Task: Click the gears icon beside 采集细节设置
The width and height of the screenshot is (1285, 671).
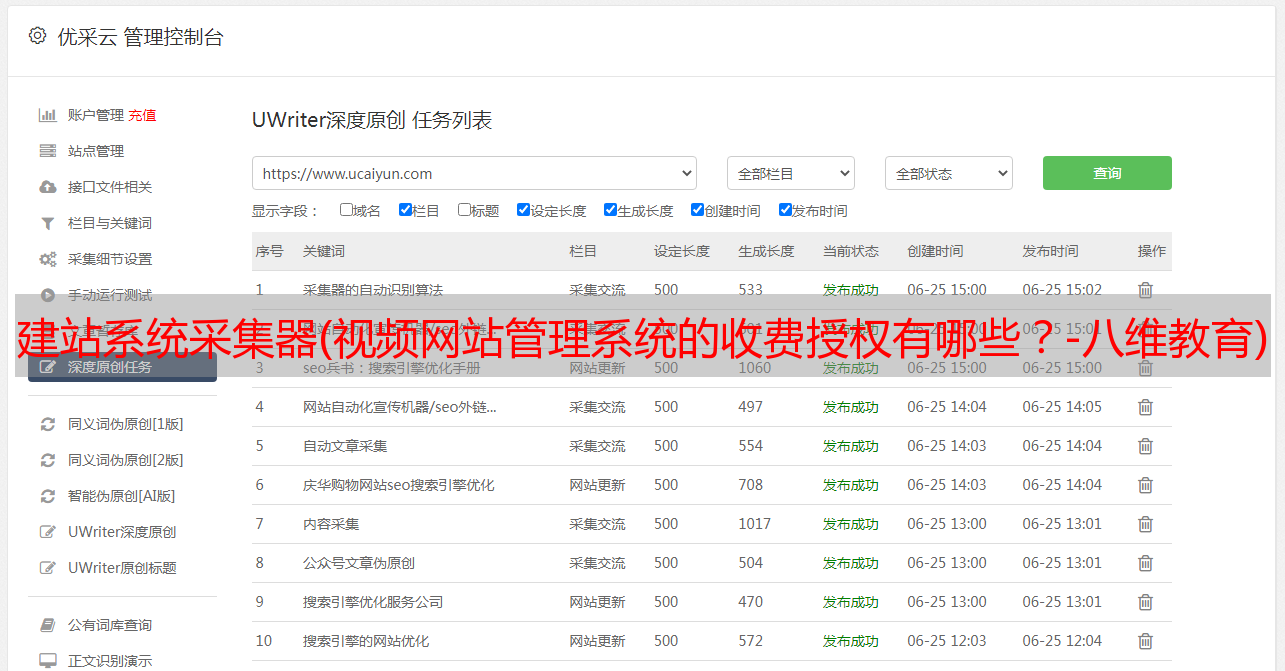Action: click(47, 259)
